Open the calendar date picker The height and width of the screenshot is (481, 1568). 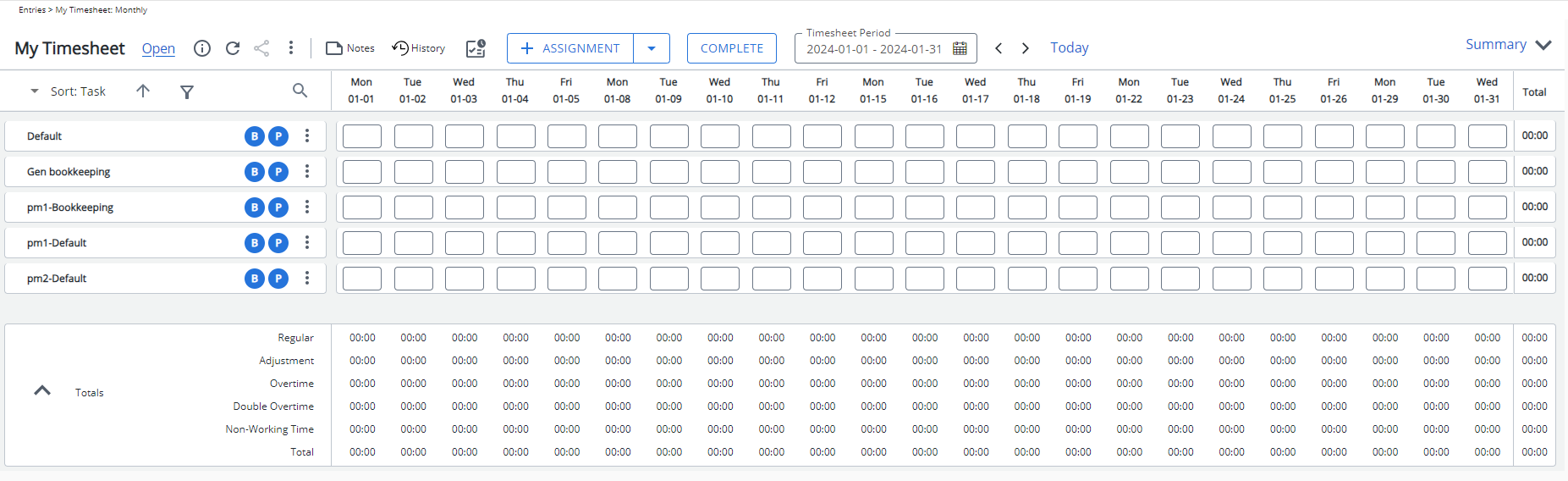coord(960,48)
